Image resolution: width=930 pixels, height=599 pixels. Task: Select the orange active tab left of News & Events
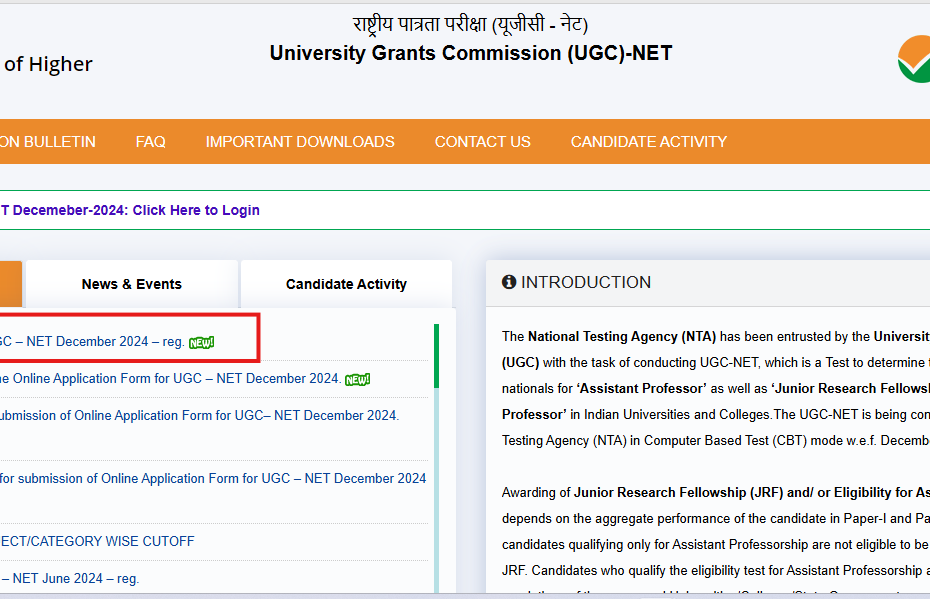pyautogui.click(x=10, y=284)
